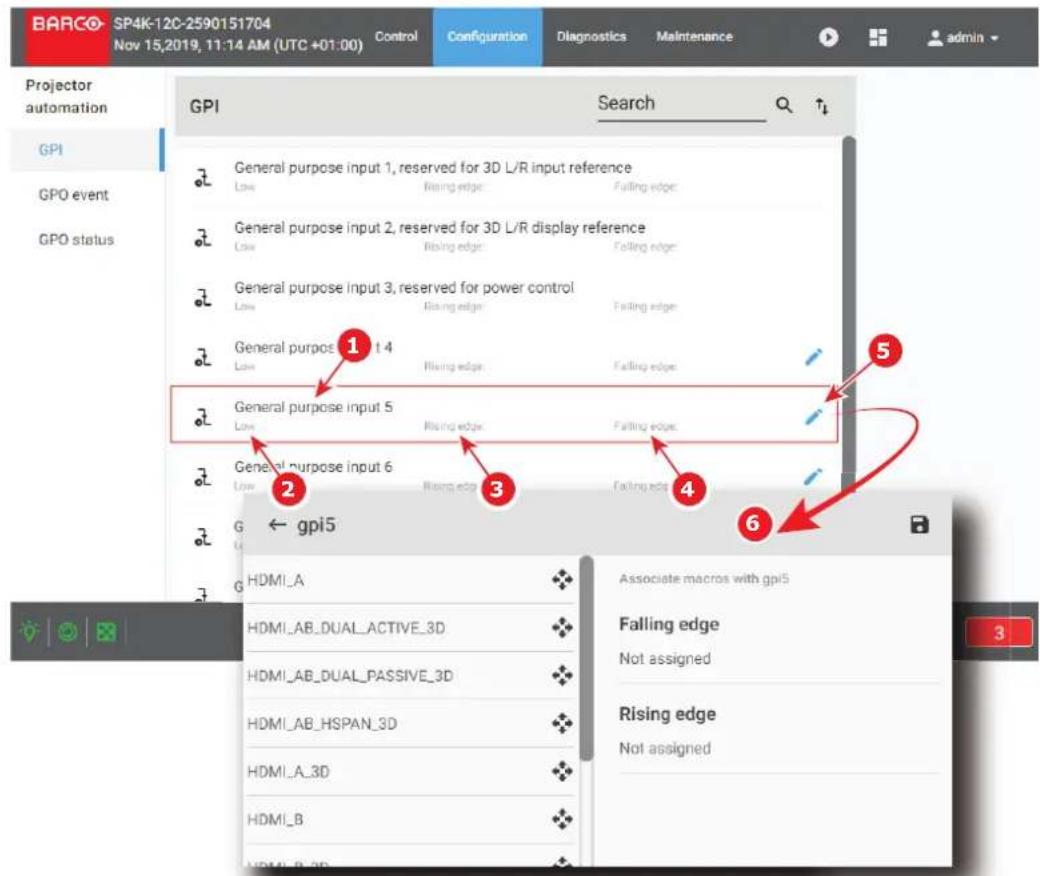The image size is (1040, 876).
Task: Click Not assigned under Falling edge
Action: tap(665, 658)
